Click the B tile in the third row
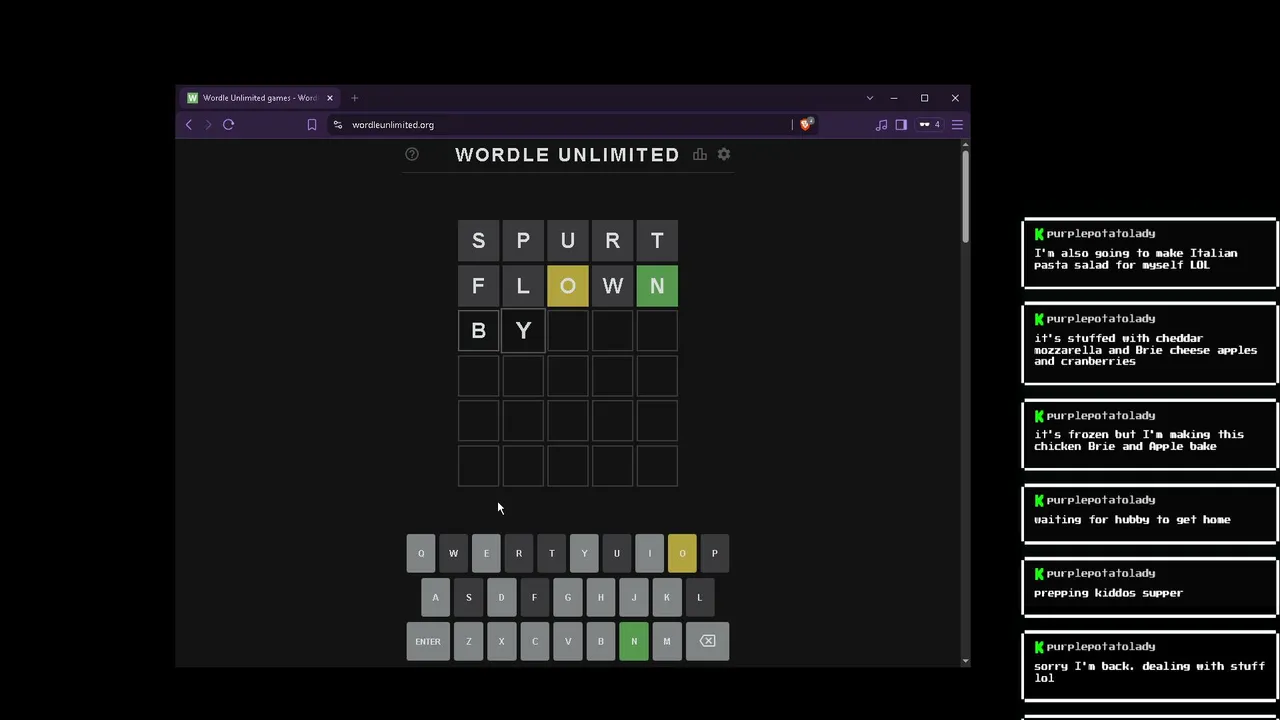 pyautogui.click(x=478, y=331)
